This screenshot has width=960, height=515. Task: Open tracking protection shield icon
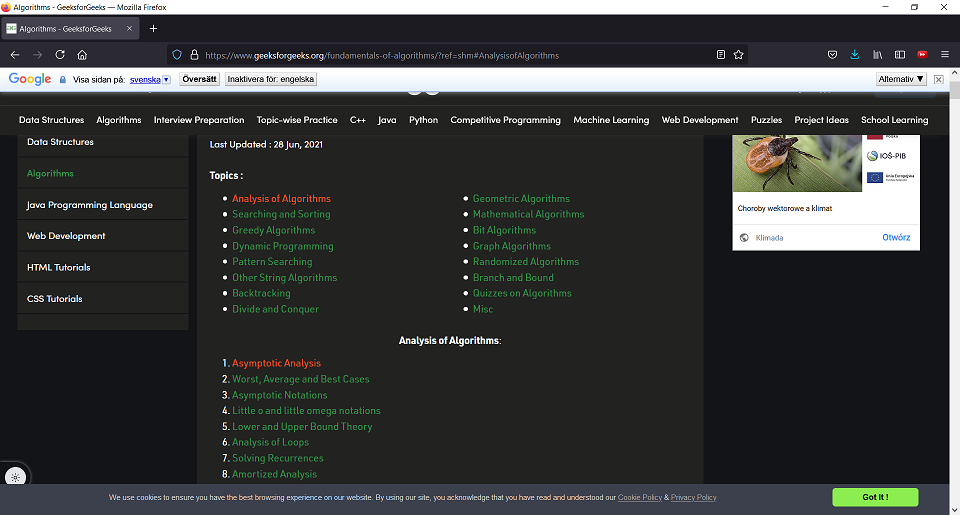177,55
